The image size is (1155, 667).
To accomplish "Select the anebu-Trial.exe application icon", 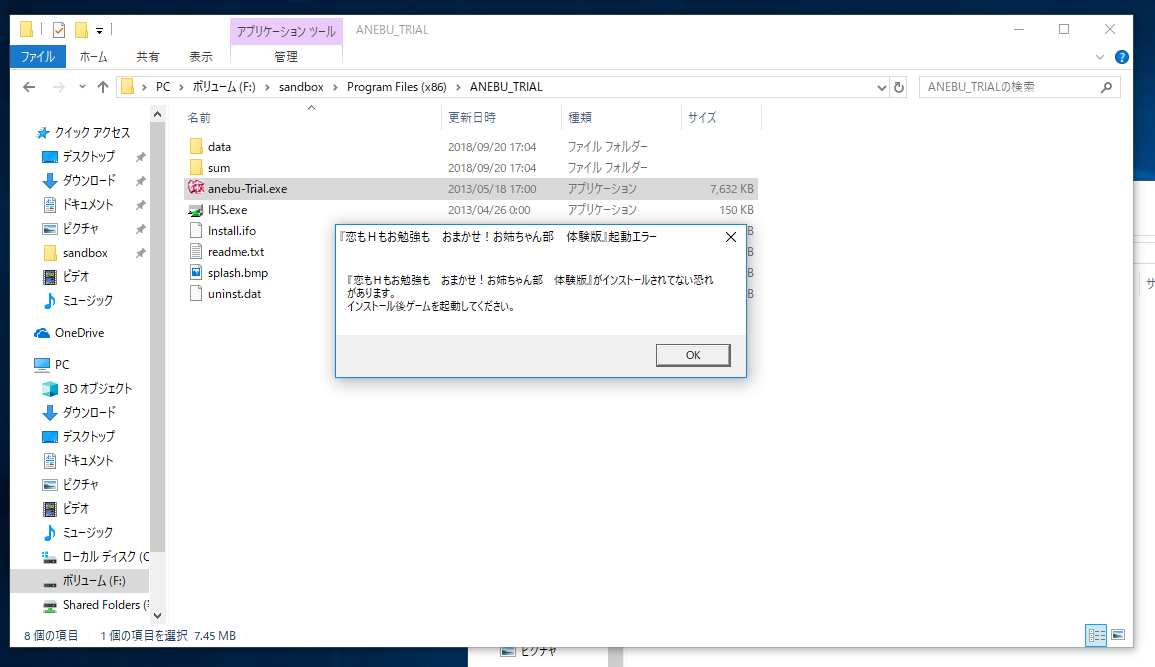I will 196,188.
